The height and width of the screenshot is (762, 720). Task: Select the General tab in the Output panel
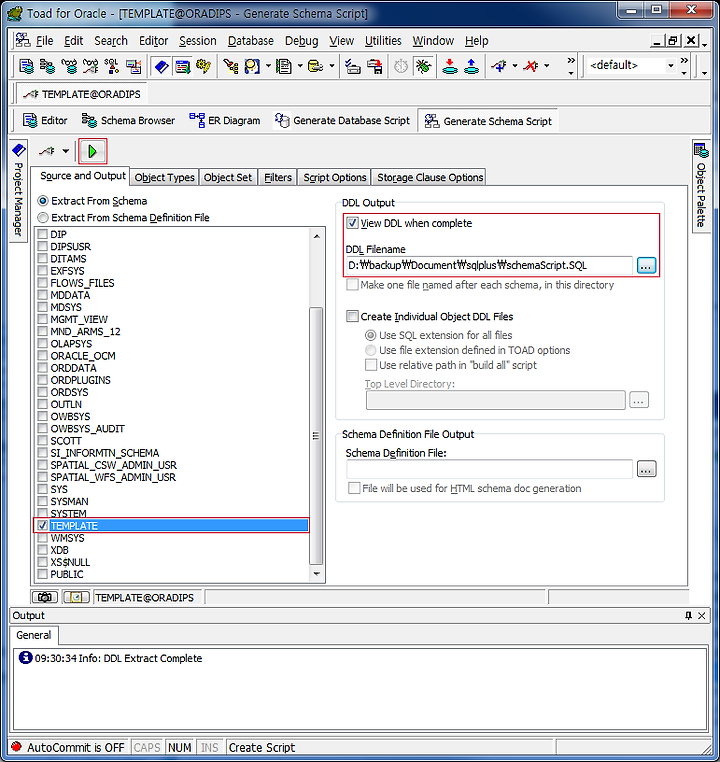click(x=34, y=635)
